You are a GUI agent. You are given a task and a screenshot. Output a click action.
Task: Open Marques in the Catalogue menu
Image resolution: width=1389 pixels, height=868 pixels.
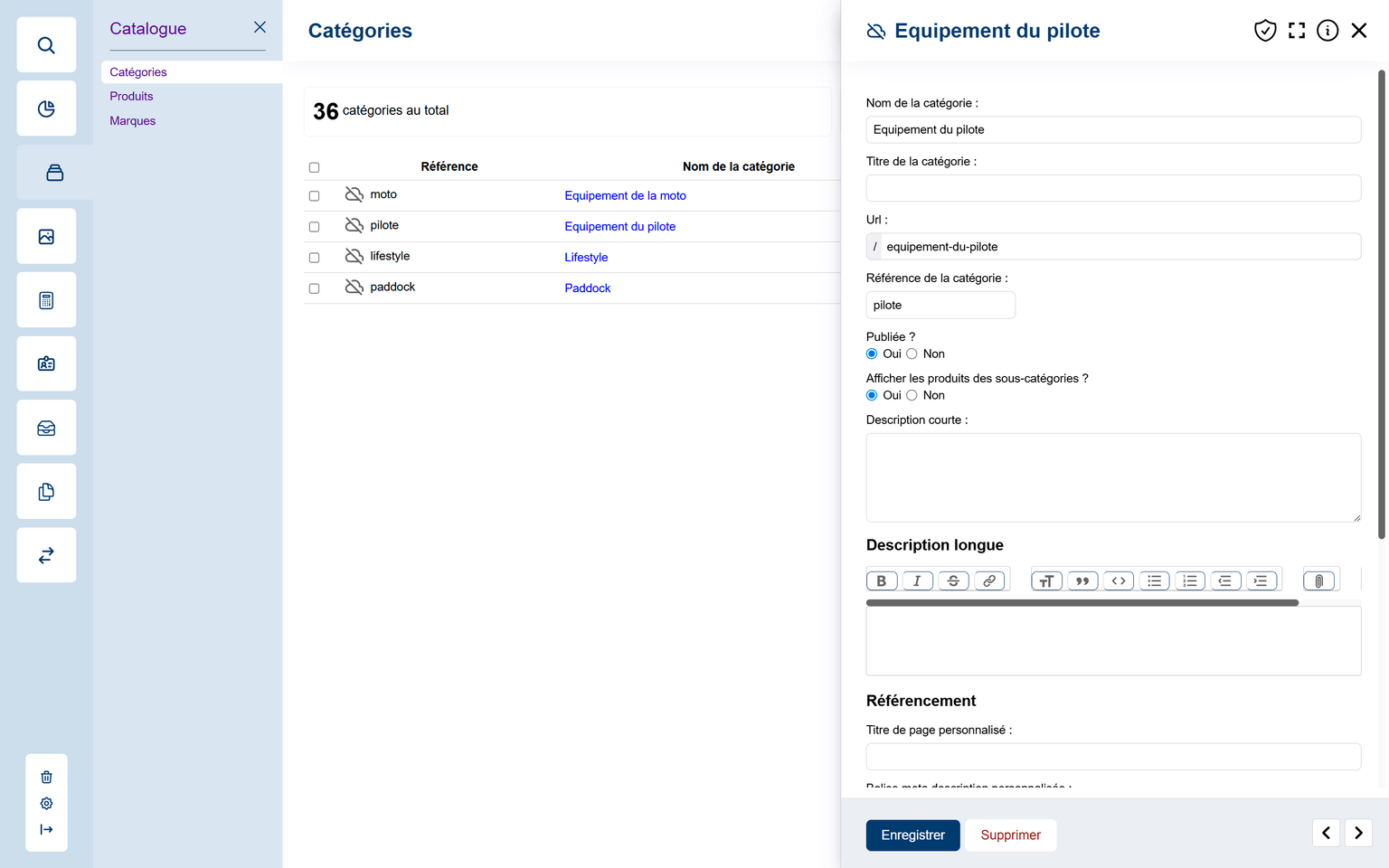(x=133, y=121)
